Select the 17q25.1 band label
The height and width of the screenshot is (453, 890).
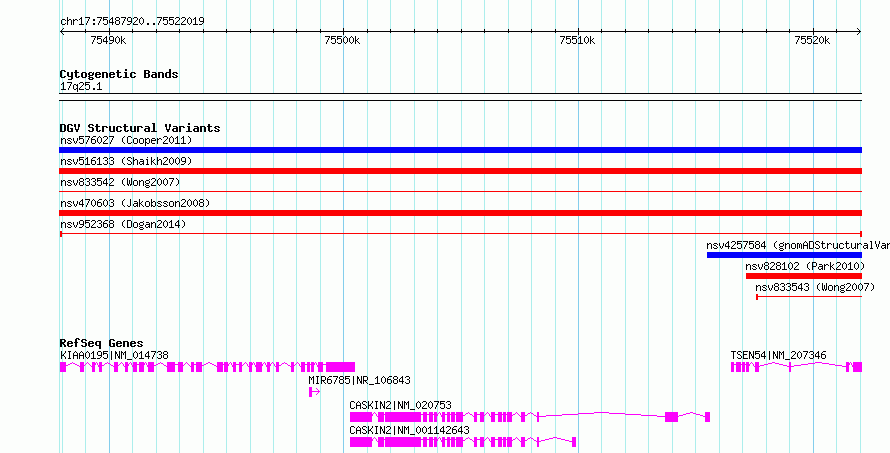point(81,87)
